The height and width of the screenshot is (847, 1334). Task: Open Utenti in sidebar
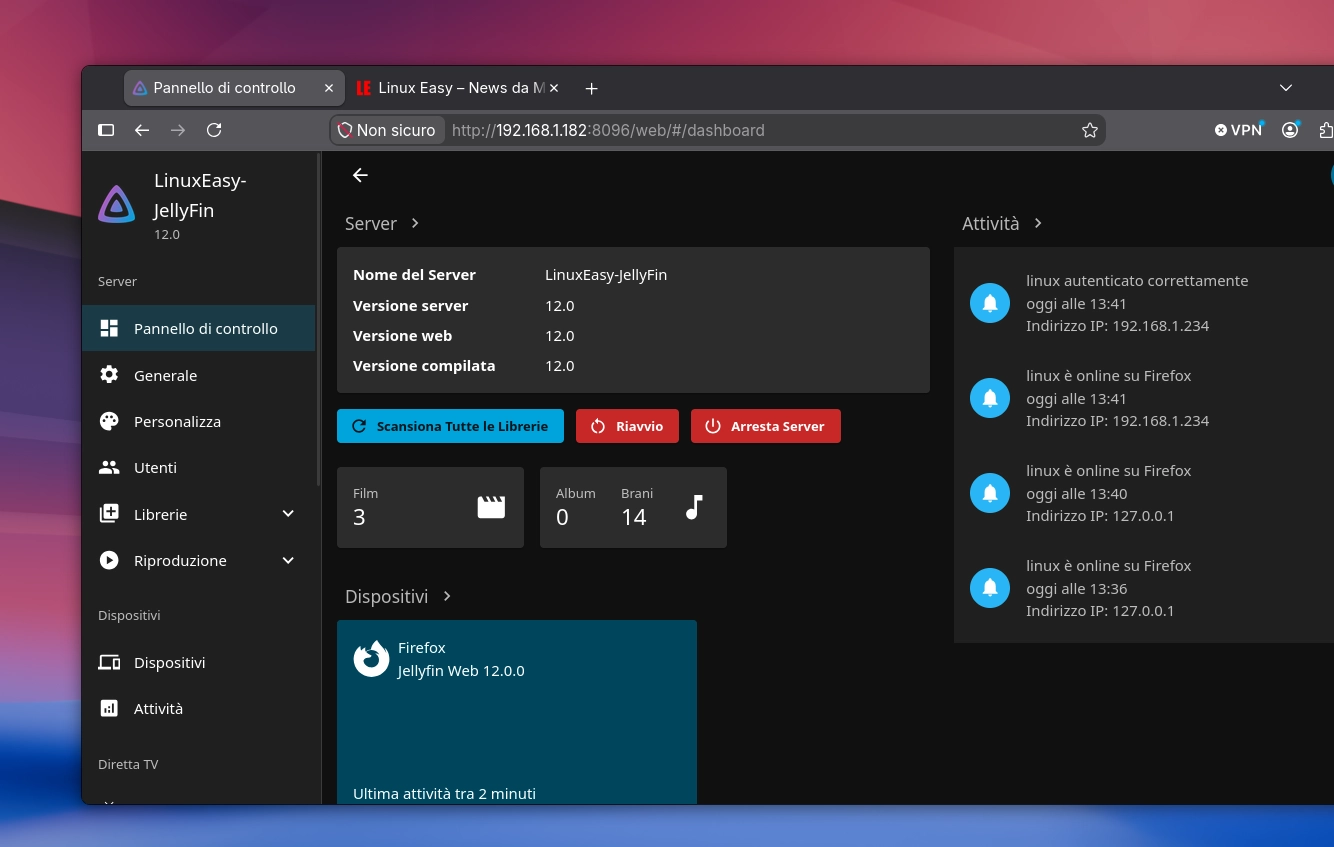199,467
